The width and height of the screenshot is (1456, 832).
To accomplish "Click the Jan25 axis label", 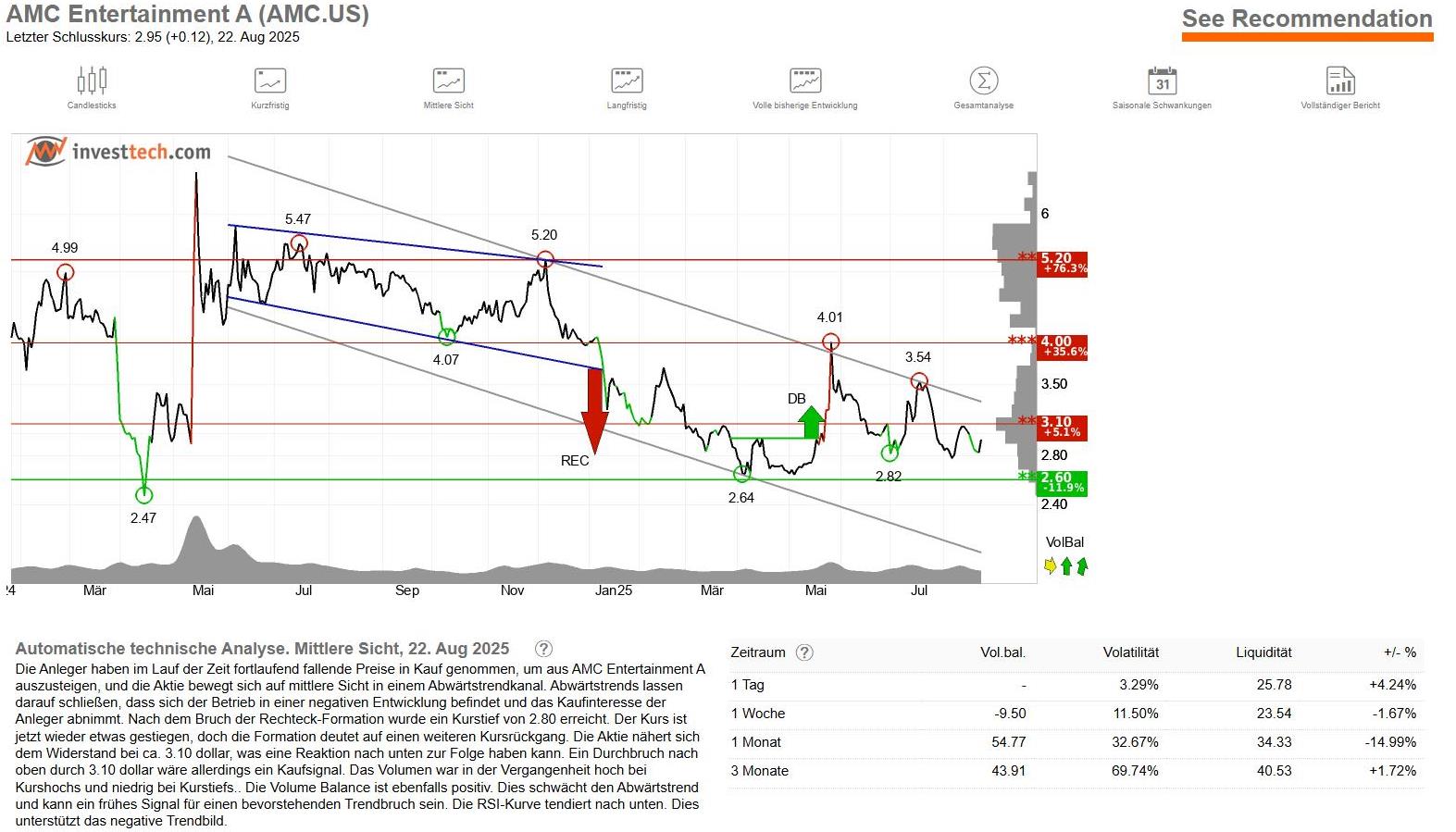I will click(613, 590).
